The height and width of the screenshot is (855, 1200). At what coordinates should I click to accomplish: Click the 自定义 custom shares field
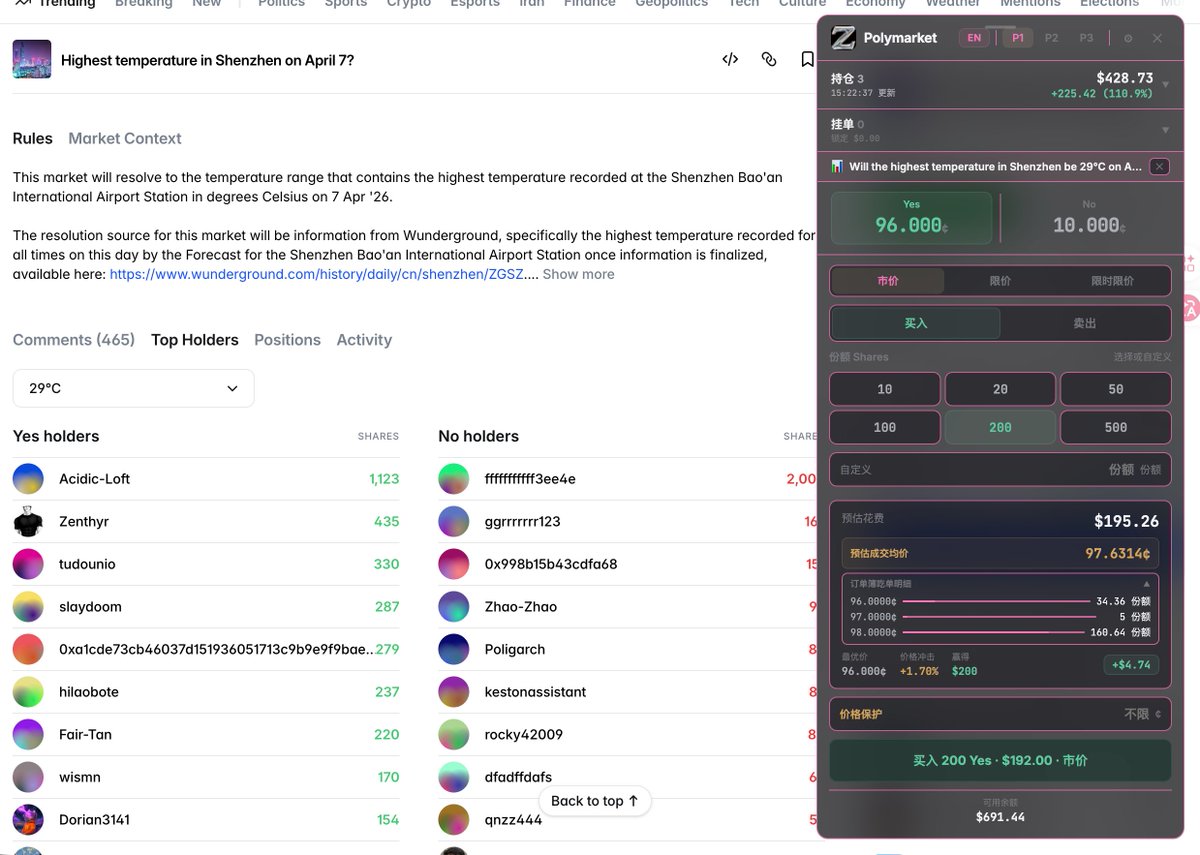tap(1000, 469)
